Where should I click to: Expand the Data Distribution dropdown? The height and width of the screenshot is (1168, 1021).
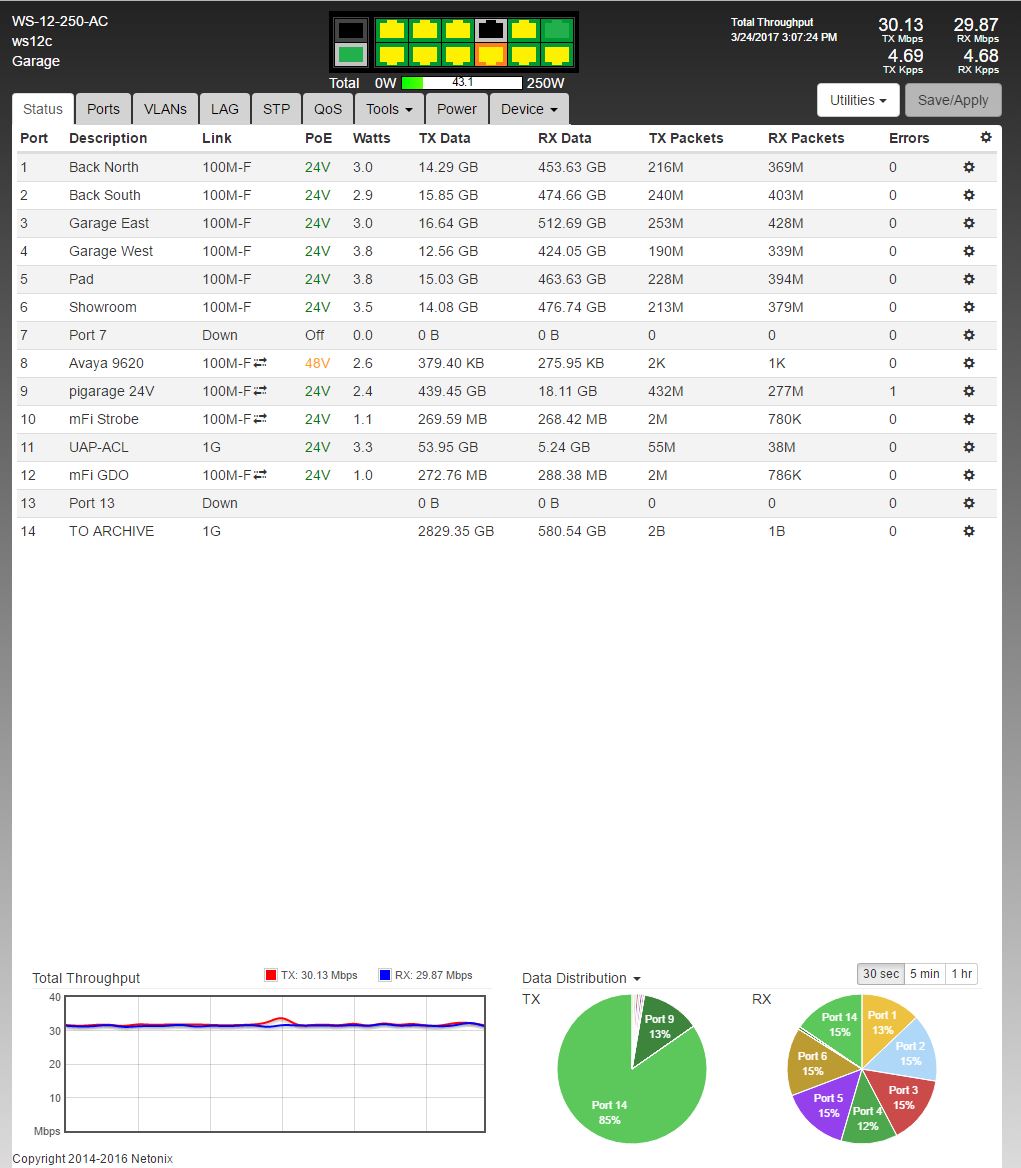(581, 978)
